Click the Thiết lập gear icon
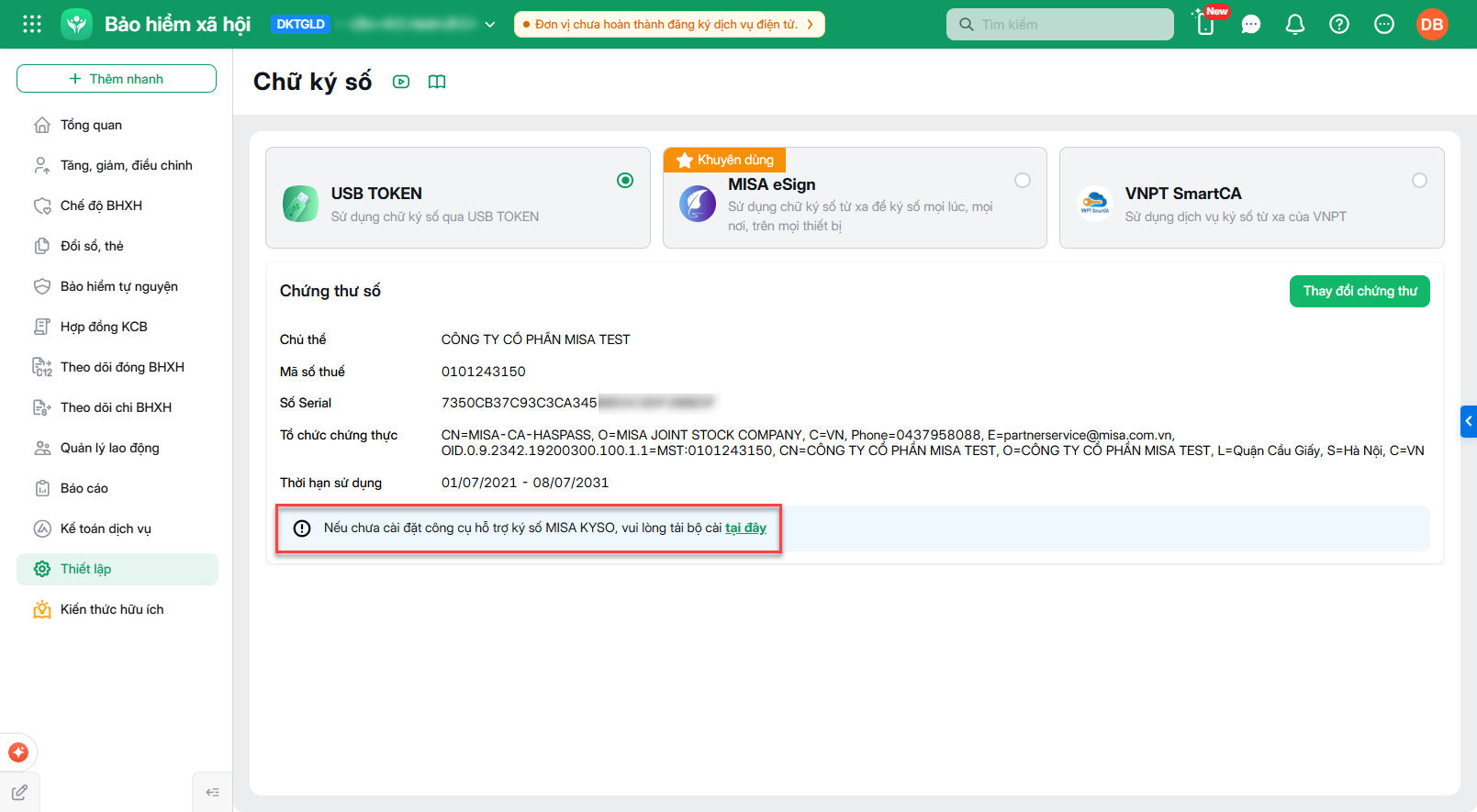The image size is (1477, 812). point(42,569)
